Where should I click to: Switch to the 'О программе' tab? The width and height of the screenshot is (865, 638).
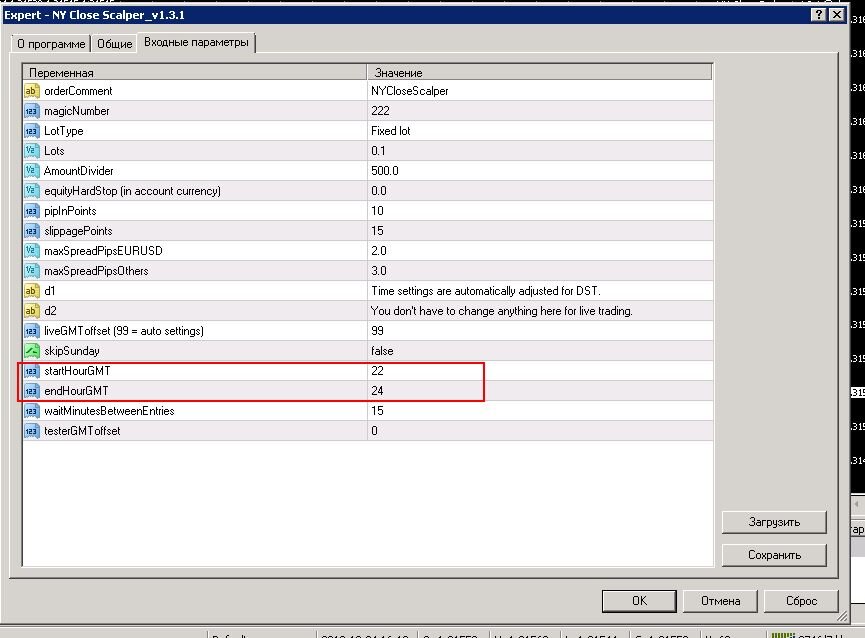[51, 44]
